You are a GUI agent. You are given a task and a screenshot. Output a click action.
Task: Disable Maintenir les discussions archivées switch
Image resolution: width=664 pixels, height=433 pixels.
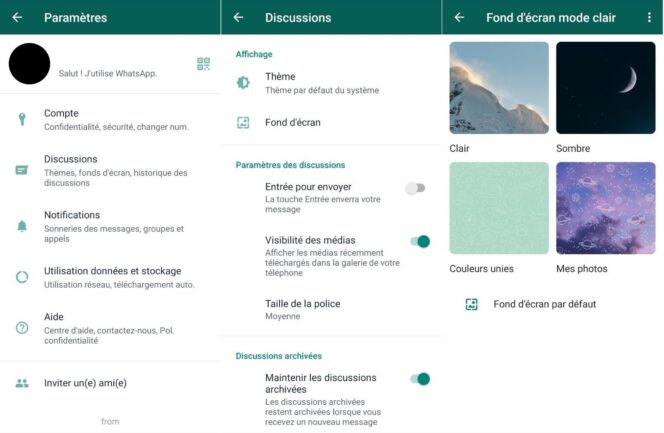click(x=420, y=379)
